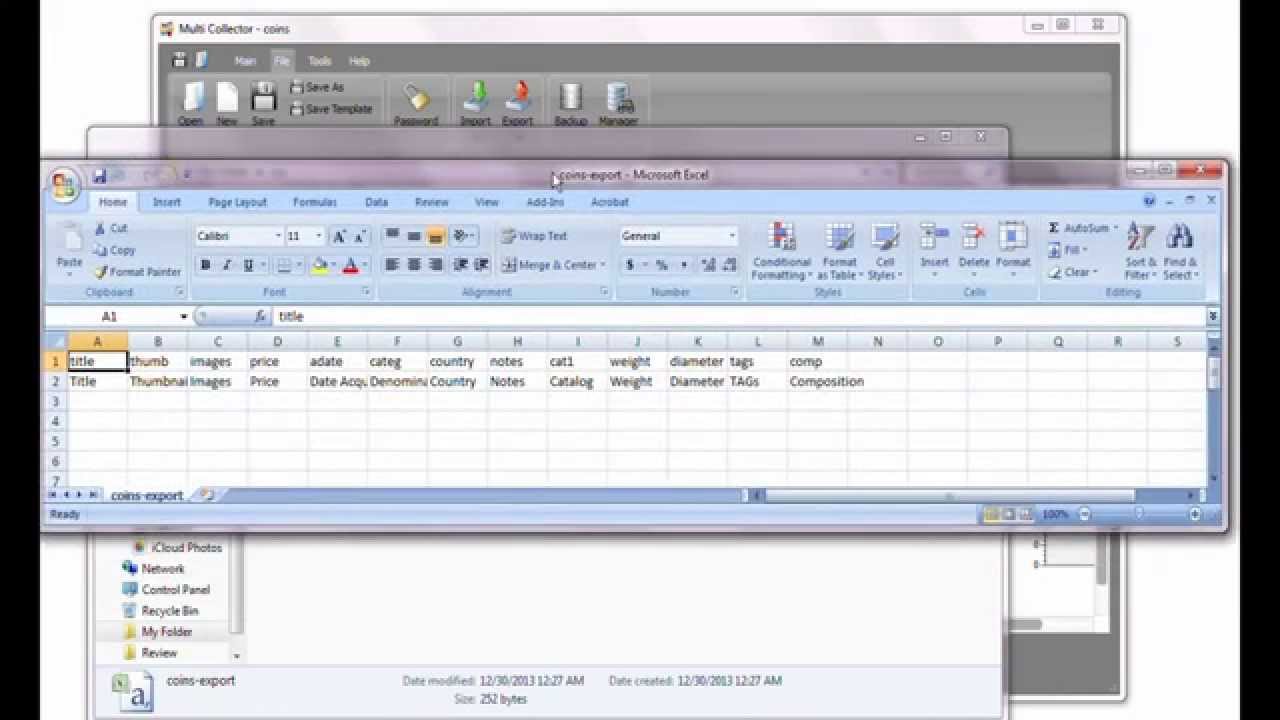Viewport: 1280px width, 720px height.
Task: Click the Zoom In plus button
Action: [x=1195, y=514]
